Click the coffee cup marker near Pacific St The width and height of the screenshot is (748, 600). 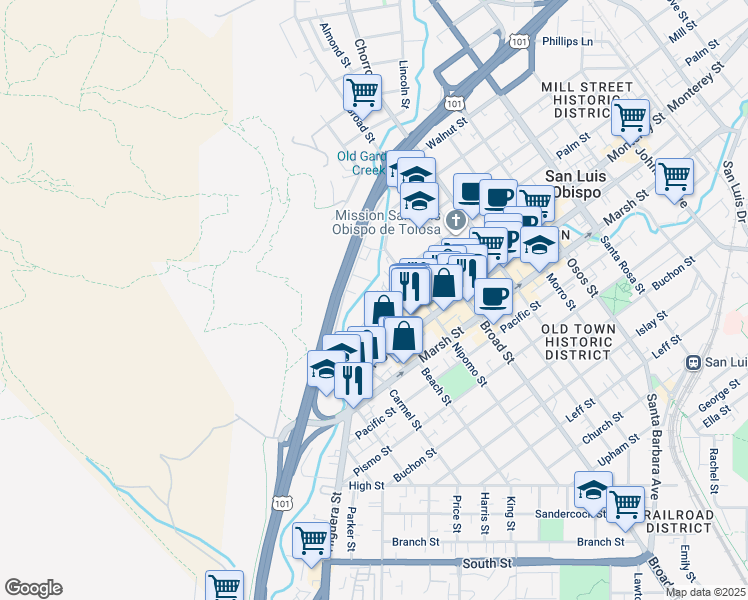click(x=493, y=295)
